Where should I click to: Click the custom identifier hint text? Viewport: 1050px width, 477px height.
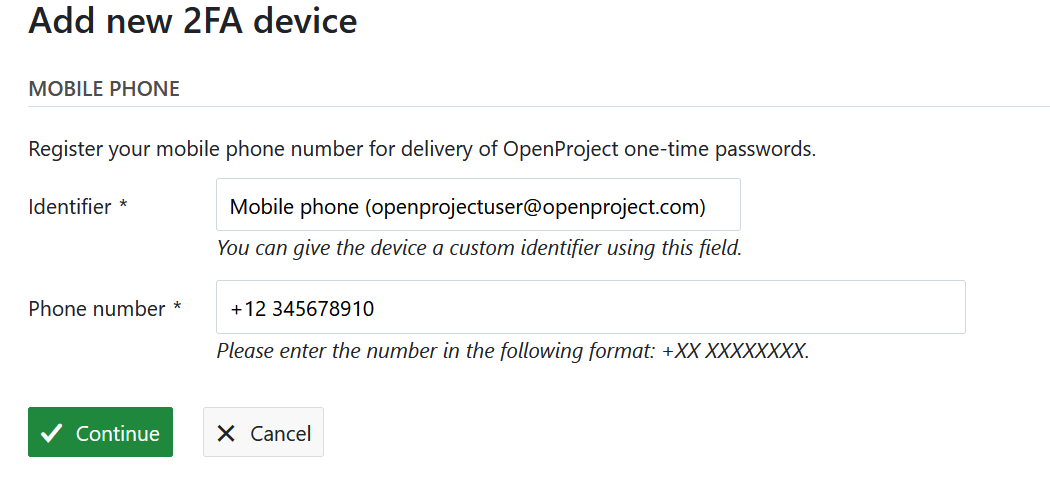click(479, 248)
